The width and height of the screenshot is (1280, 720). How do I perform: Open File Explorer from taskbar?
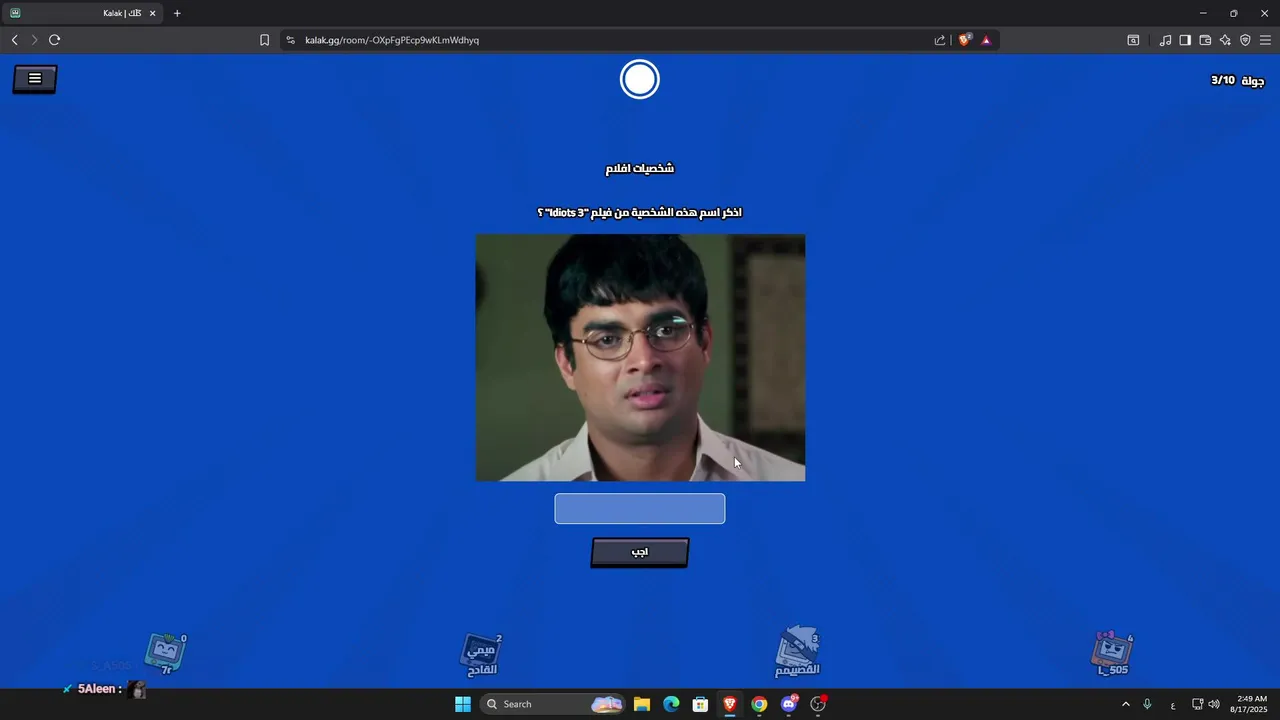click(x=642, y=704)
